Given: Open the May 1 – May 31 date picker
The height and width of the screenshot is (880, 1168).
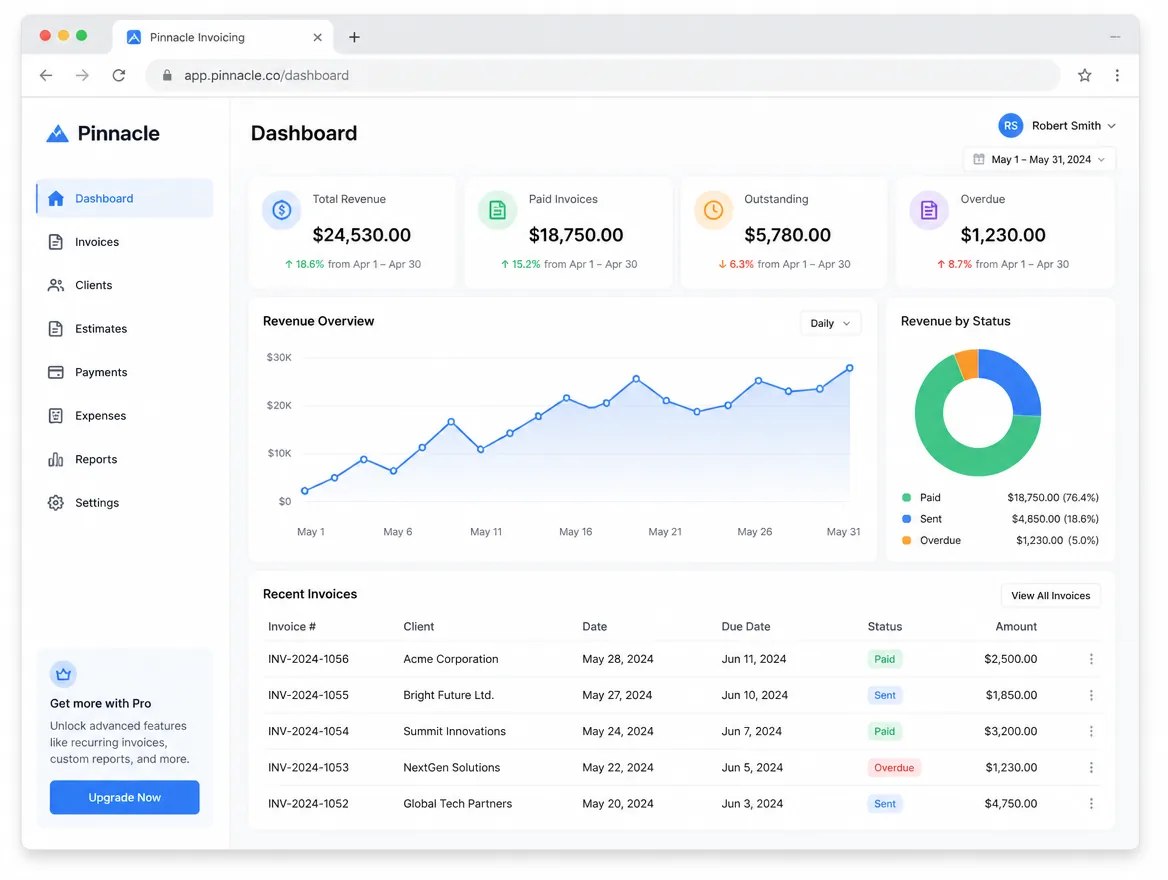Looking at the screenshot, I should pyautogui.click(x=1039, y=159).
